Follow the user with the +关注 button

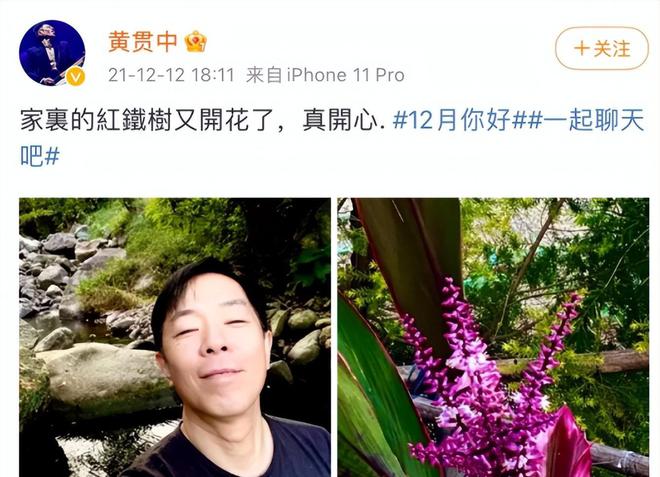tap(601, 48)
